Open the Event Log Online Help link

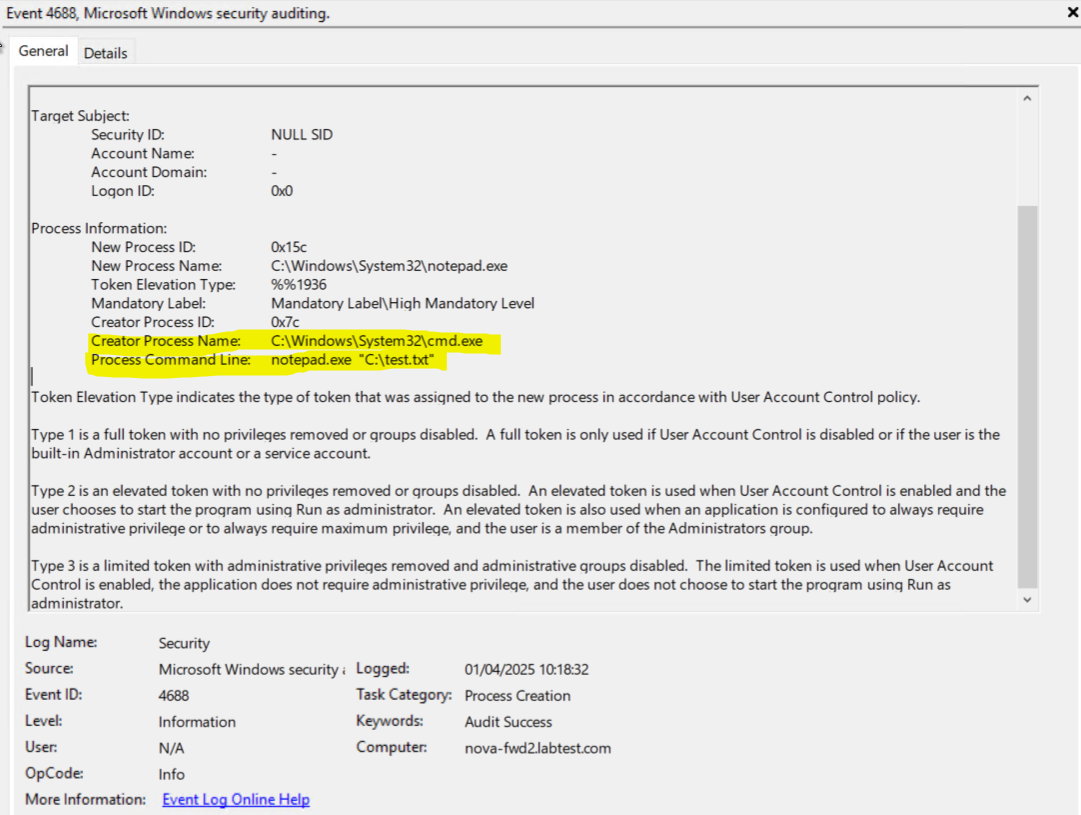click(x=235, y=800)
